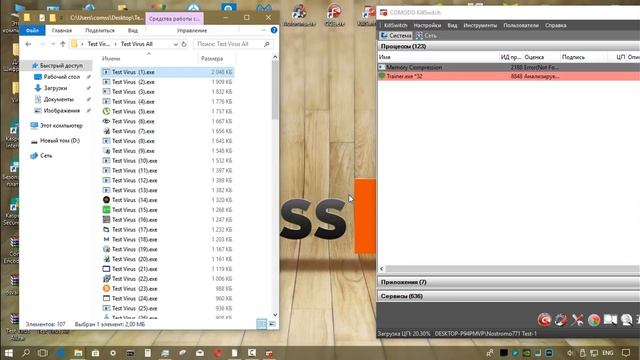
Task: Open Windows Start menu
Action: click(x=9, y=353)
